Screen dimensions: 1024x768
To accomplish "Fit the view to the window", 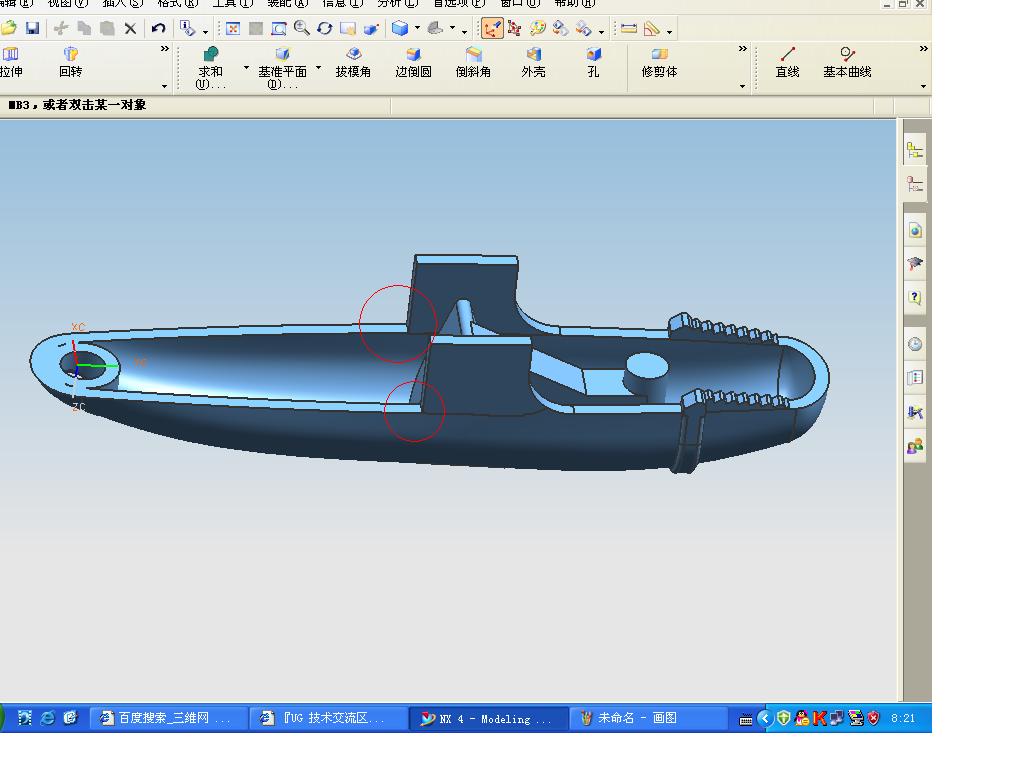I will (x=232, y=28).
